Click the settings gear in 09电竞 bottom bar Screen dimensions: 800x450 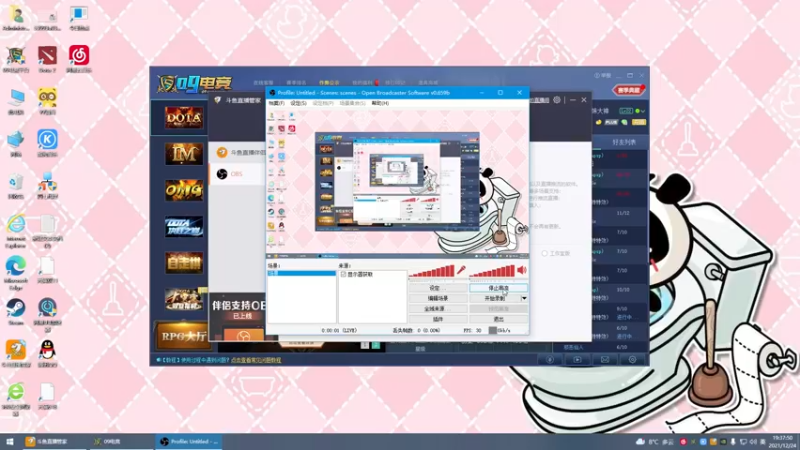632,360
